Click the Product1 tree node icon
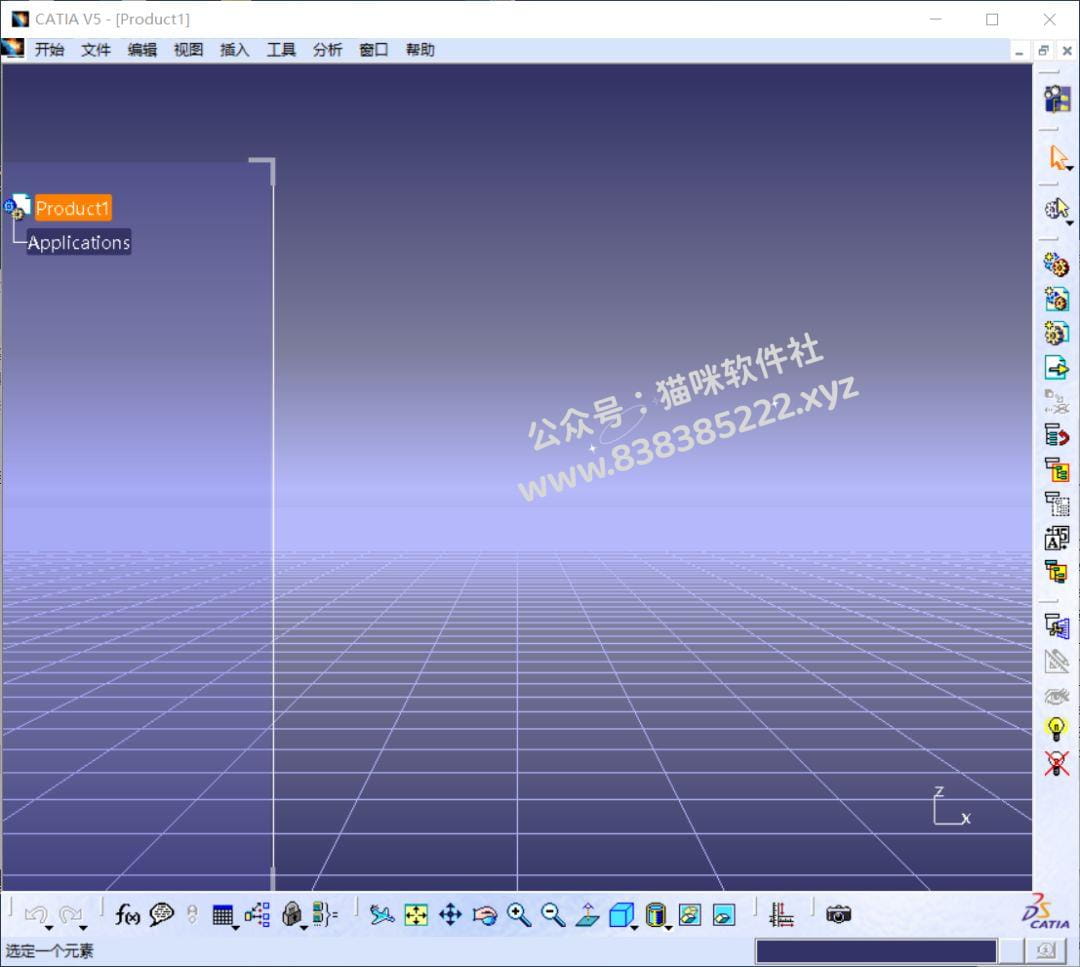 click(17, 207)
